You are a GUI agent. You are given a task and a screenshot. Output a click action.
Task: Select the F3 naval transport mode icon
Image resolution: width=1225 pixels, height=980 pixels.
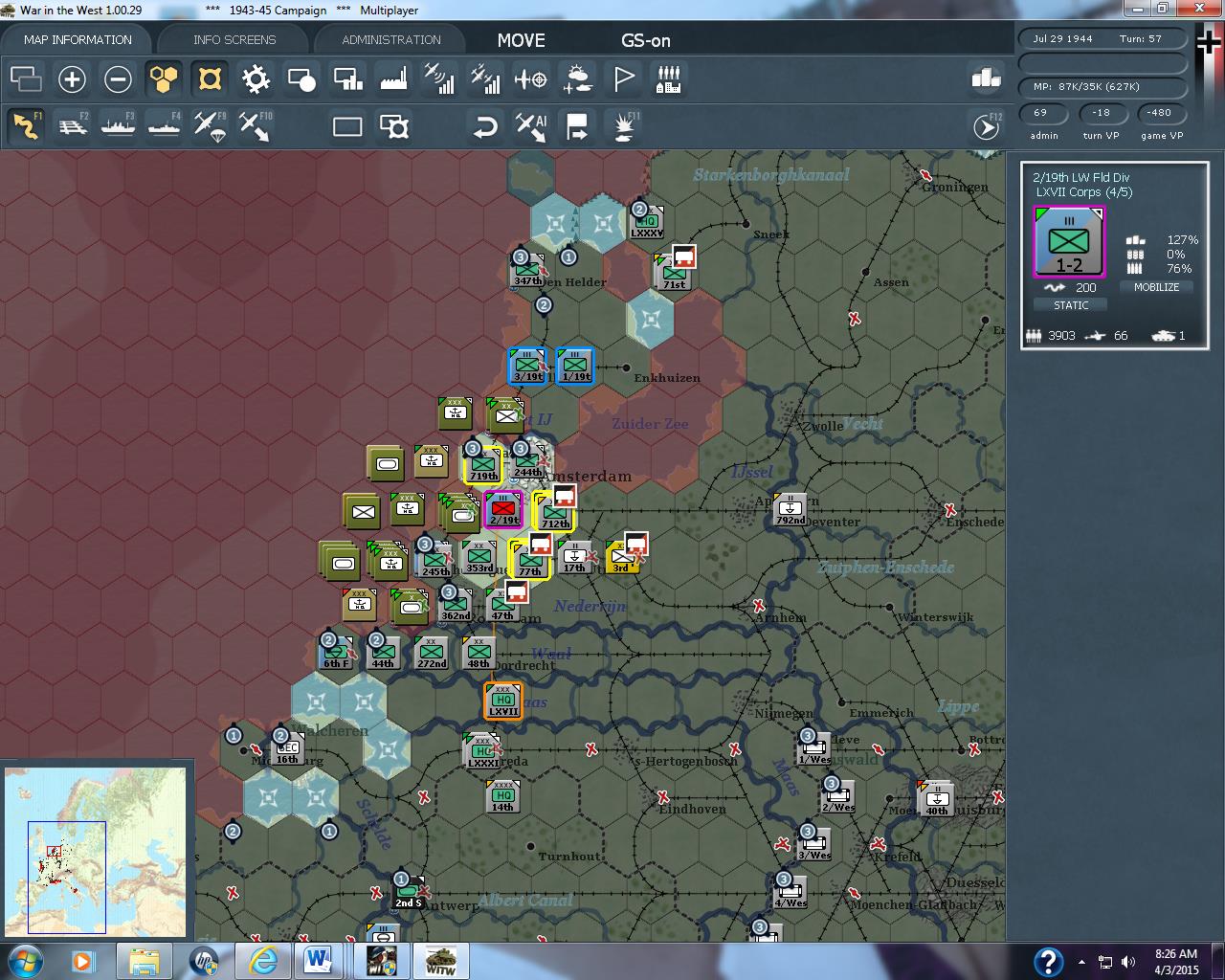pyautogui.click(x=119, y=126)
